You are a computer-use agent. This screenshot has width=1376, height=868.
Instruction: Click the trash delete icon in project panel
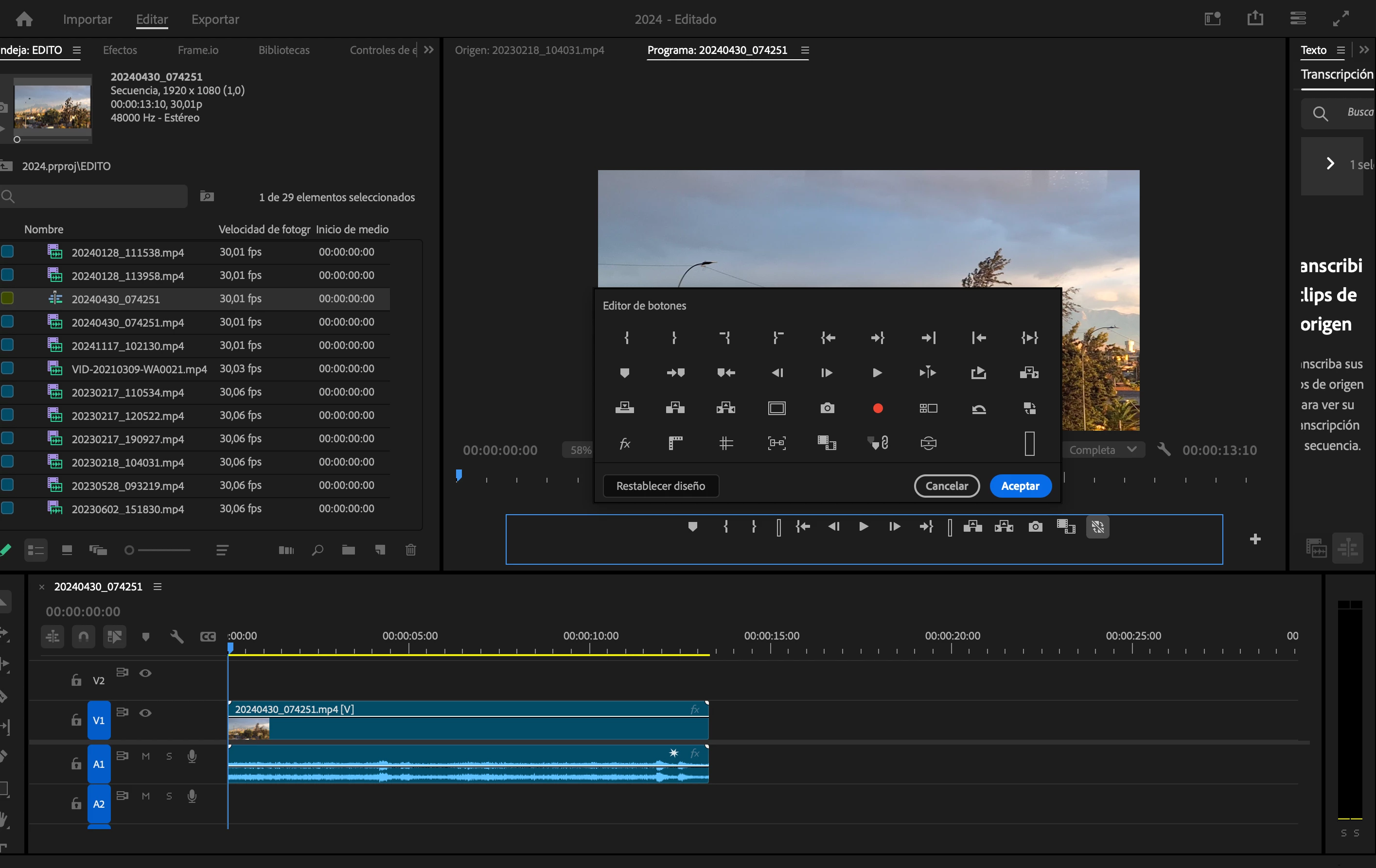tap(410, 550)
